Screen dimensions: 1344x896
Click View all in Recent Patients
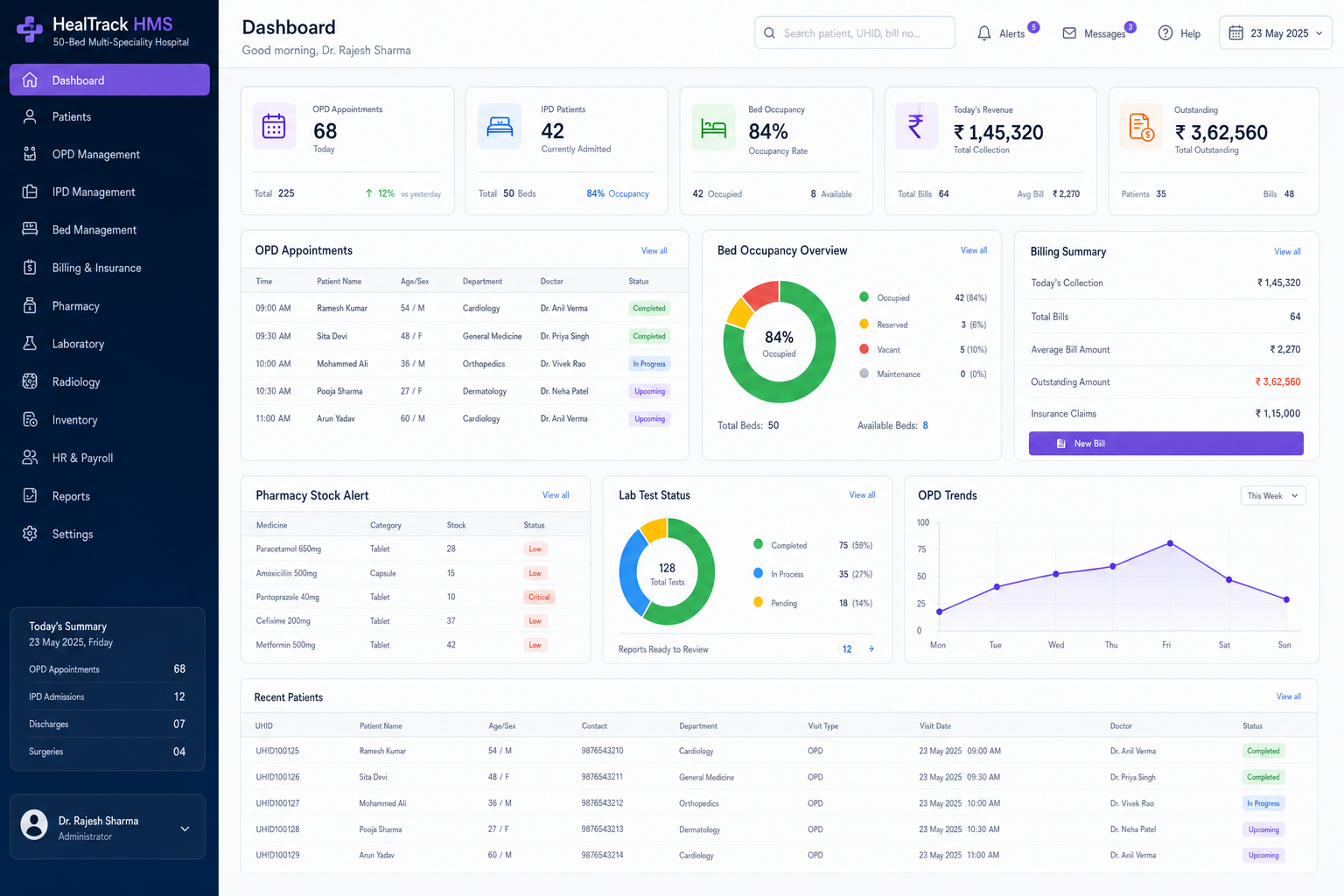point(1288,696)
